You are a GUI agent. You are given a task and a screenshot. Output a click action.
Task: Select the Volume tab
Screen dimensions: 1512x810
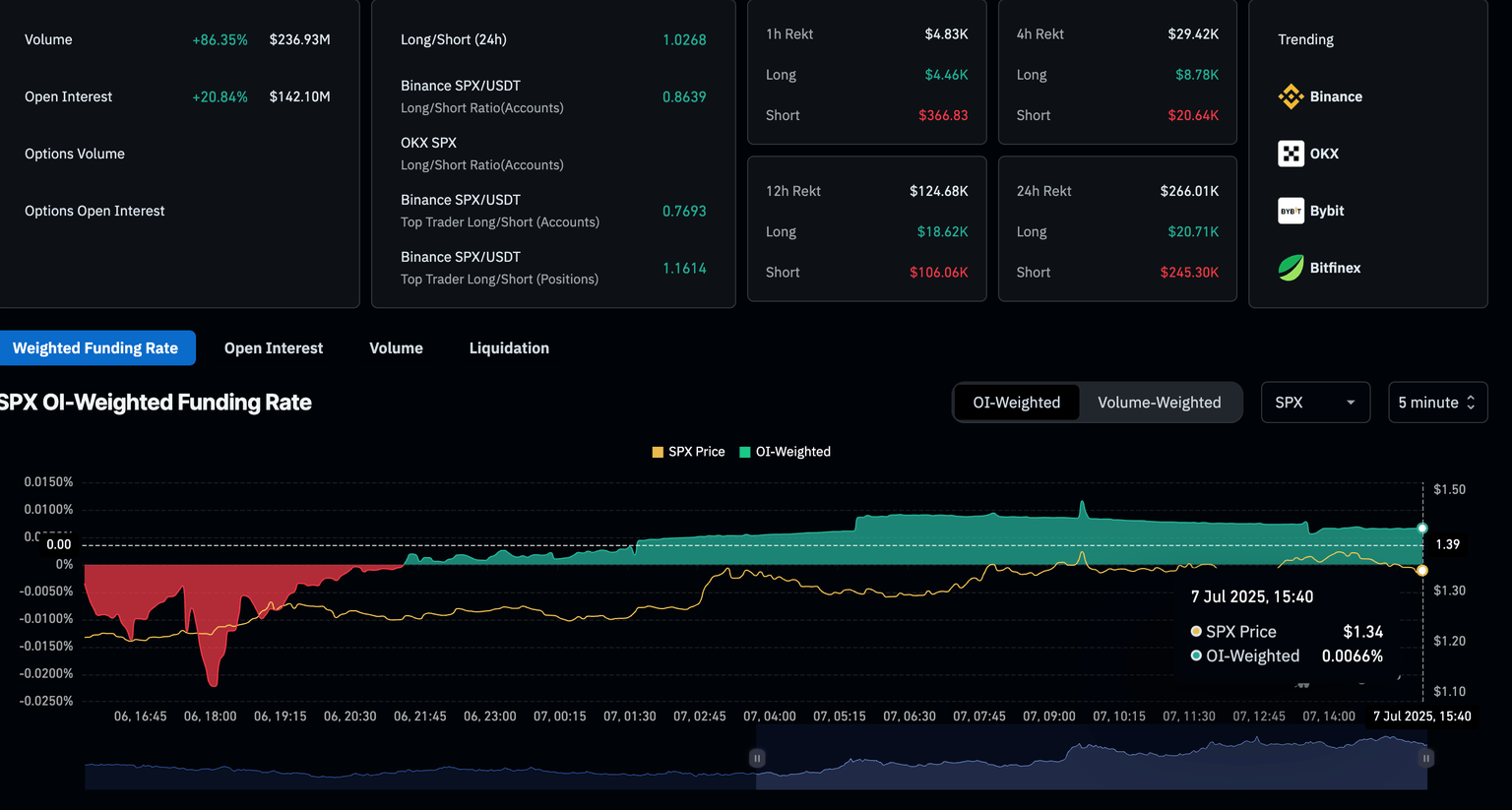tap(396, 348)
